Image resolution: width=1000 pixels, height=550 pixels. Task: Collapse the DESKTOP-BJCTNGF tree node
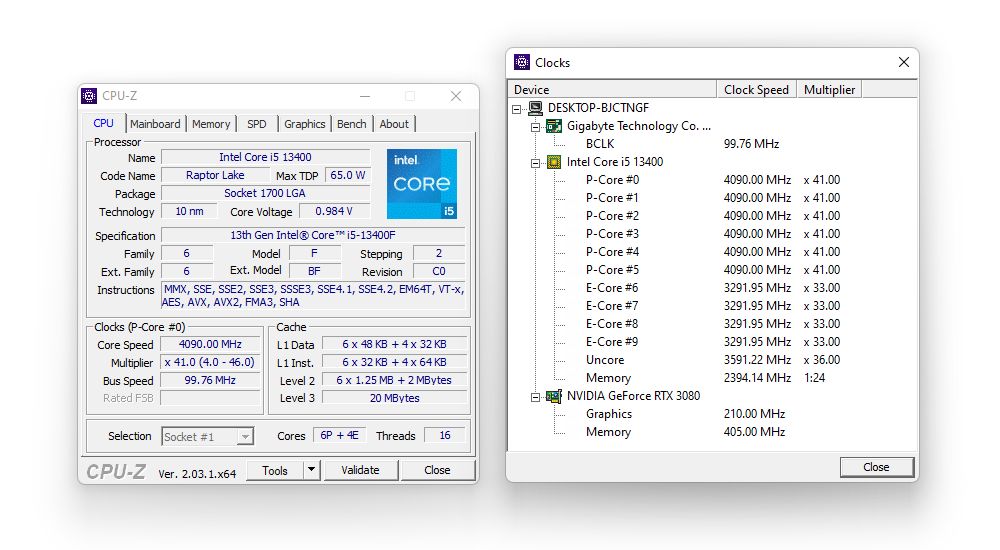pos(517,109)
